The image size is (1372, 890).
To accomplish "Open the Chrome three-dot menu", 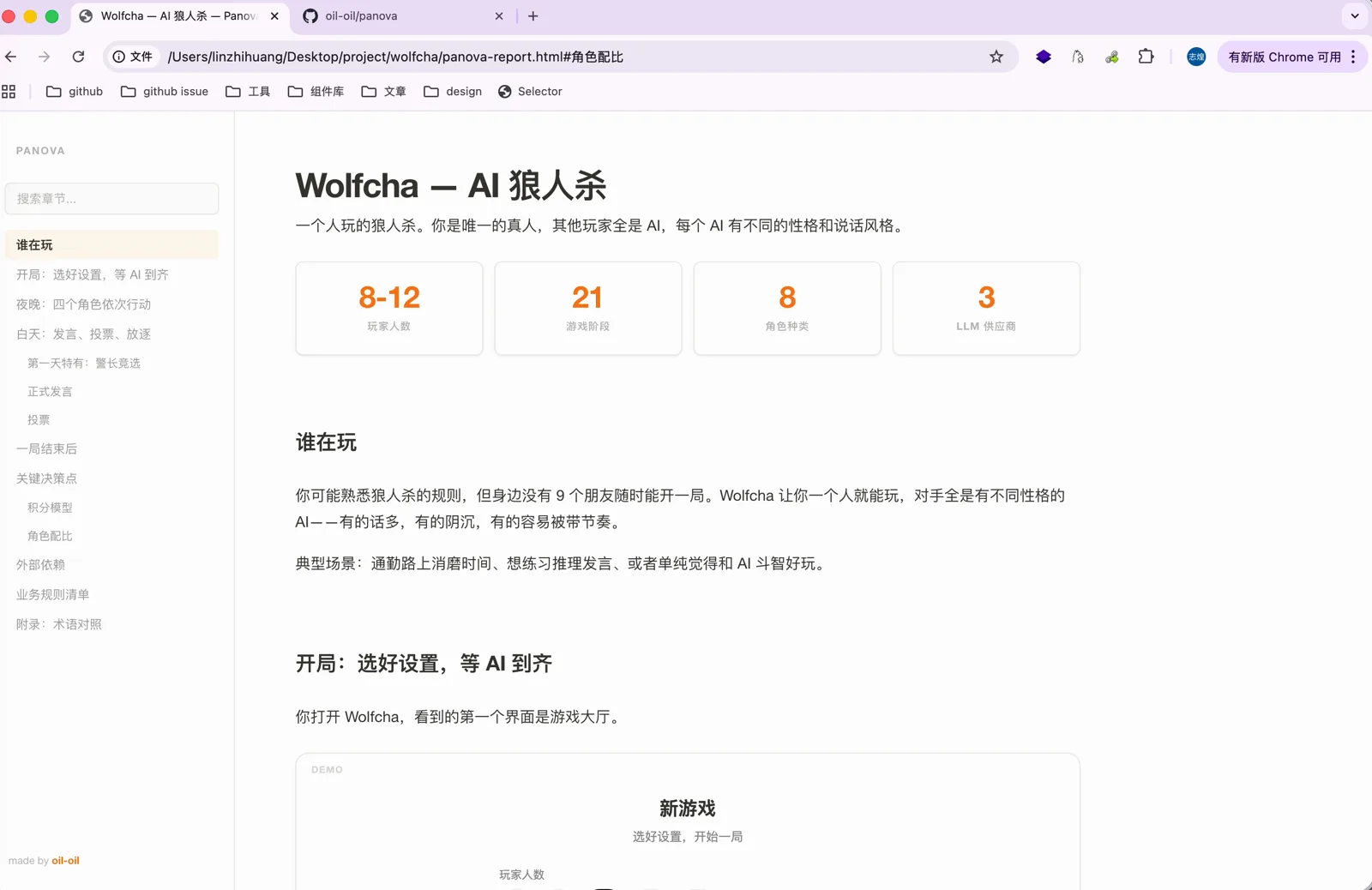I will click(x=1353, y=57).
